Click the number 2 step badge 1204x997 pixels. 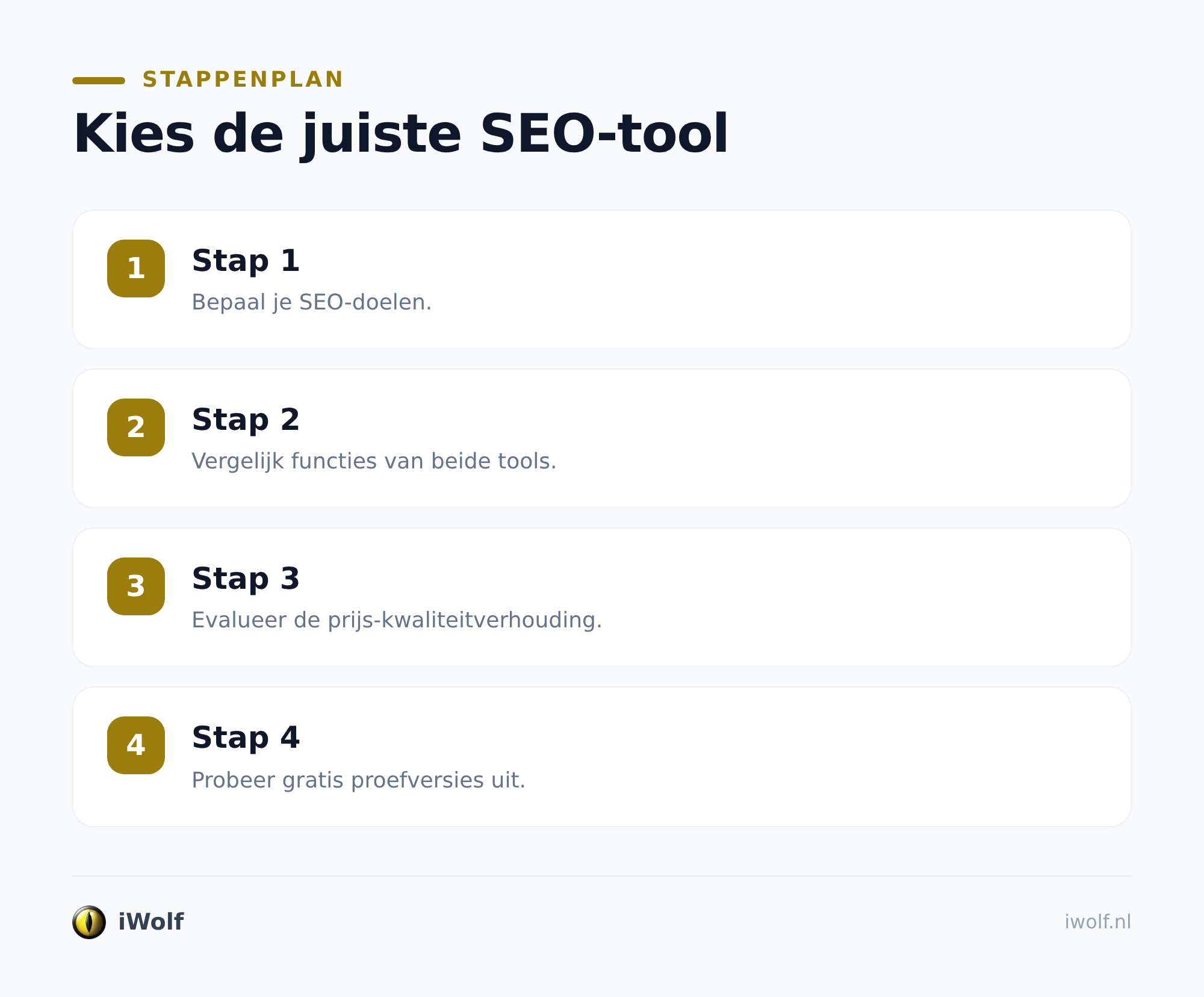click(x=136, y=427)
